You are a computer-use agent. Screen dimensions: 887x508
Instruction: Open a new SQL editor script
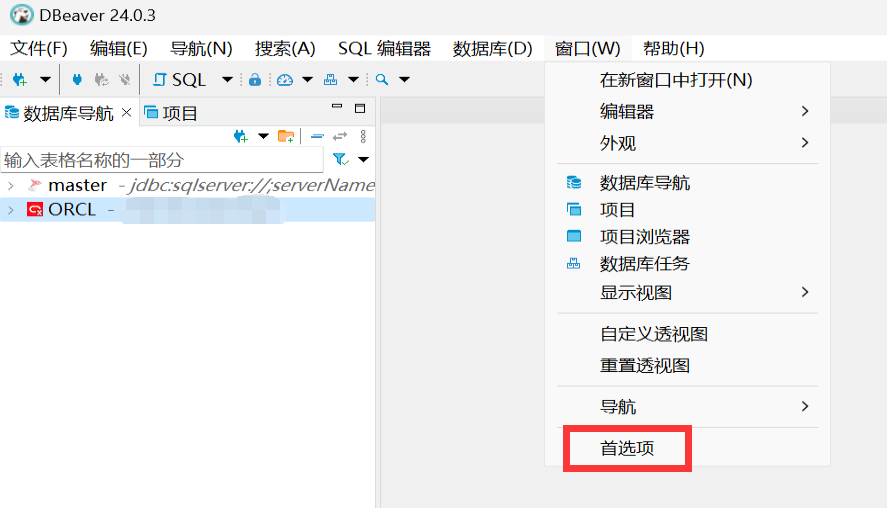pos(180,80)
